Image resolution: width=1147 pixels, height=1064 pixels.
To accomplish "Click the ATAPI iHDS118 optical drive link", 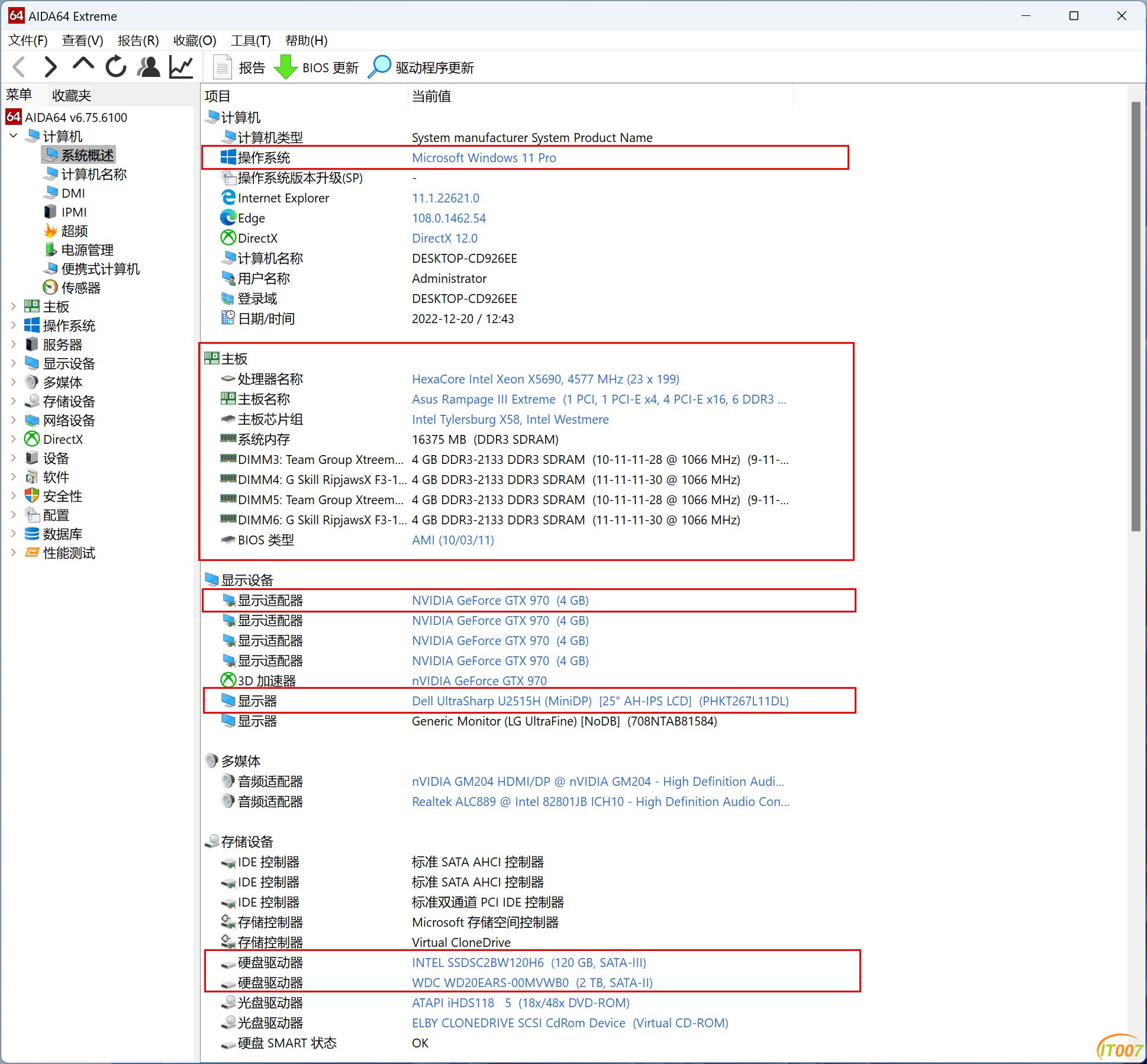I will click(x=521, y=1002).
